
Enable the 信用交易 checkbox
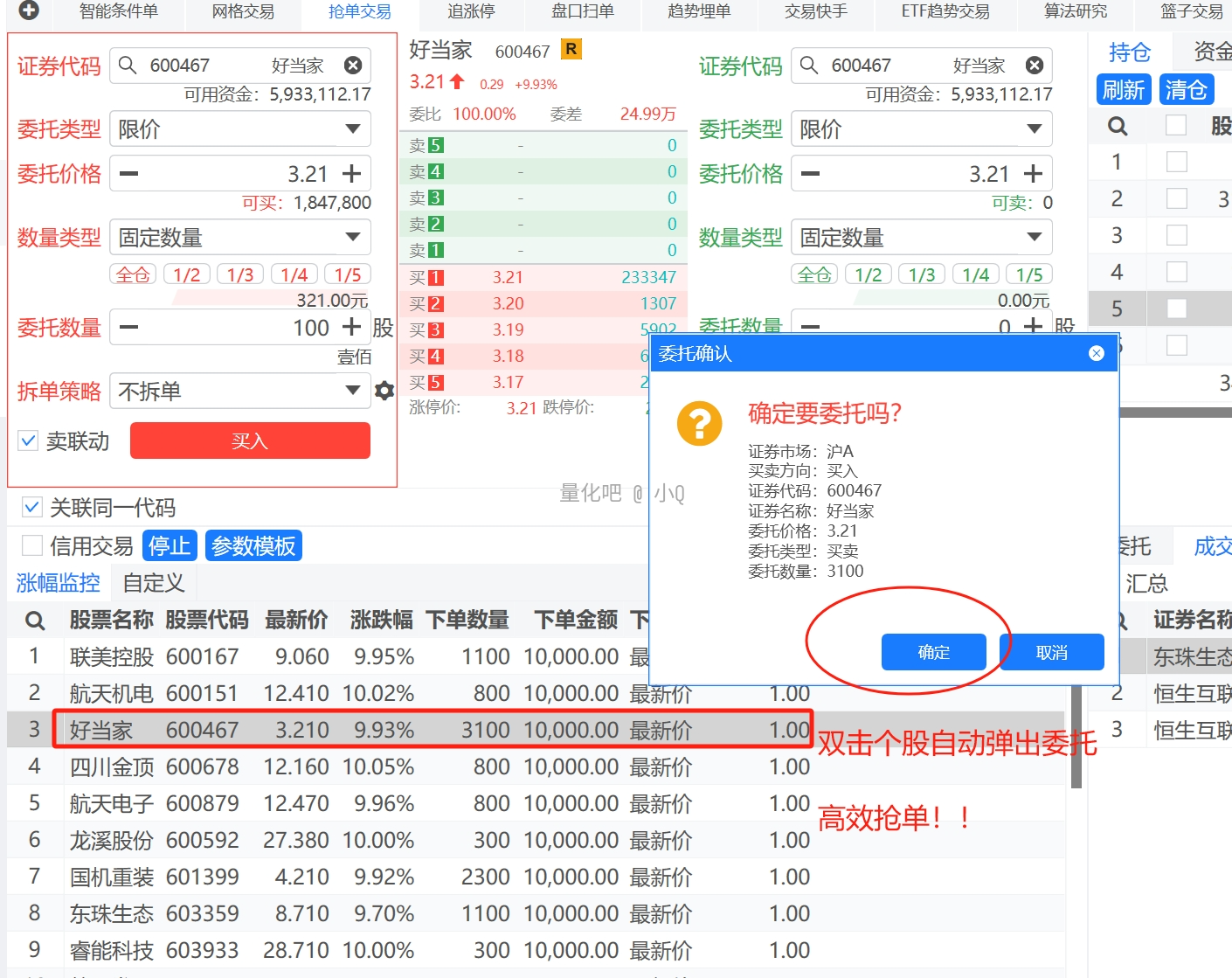tap(32, 545)
